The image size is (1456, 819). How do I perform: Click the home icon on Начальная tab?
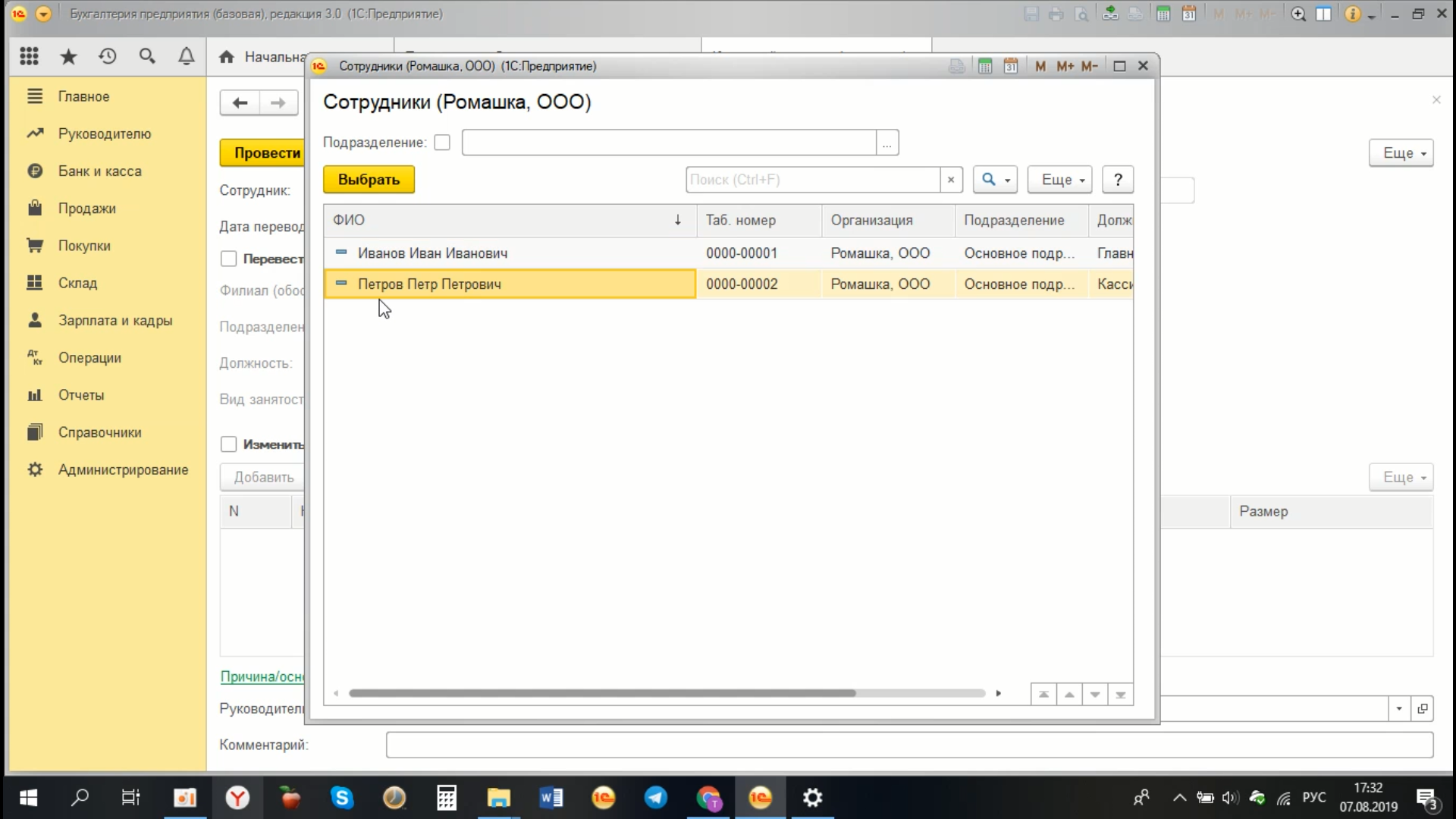coord(226,57)
